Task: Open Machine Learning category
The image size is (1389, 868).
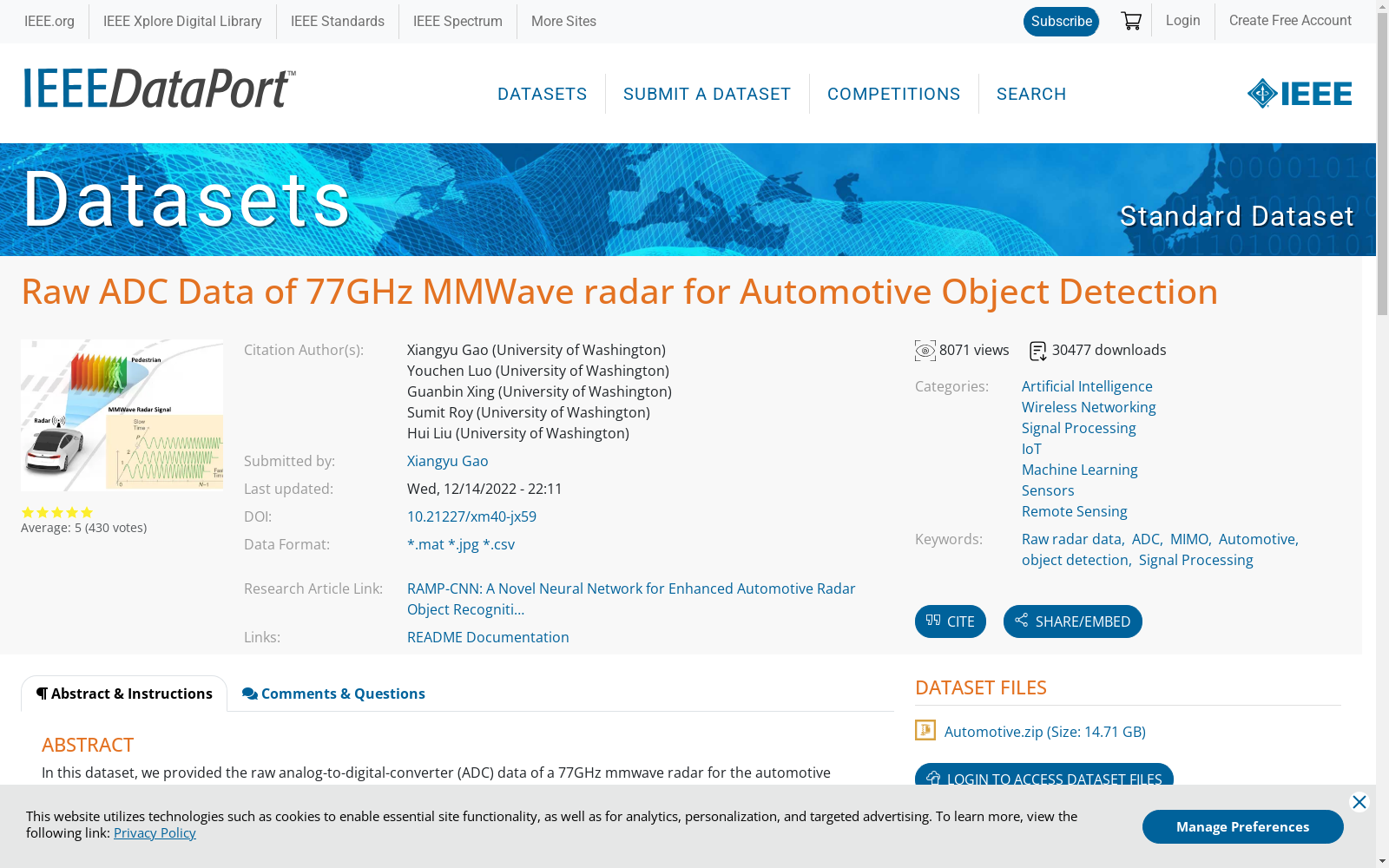Action: pyautogui.click(x=1079, y=470)
